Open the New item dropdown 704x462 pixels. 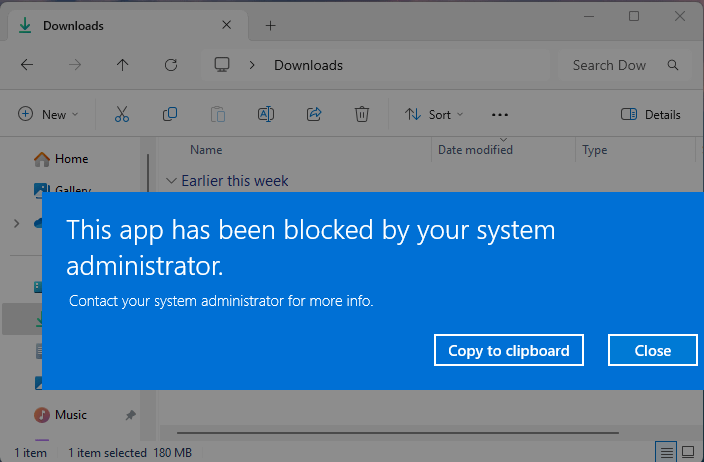48,114
